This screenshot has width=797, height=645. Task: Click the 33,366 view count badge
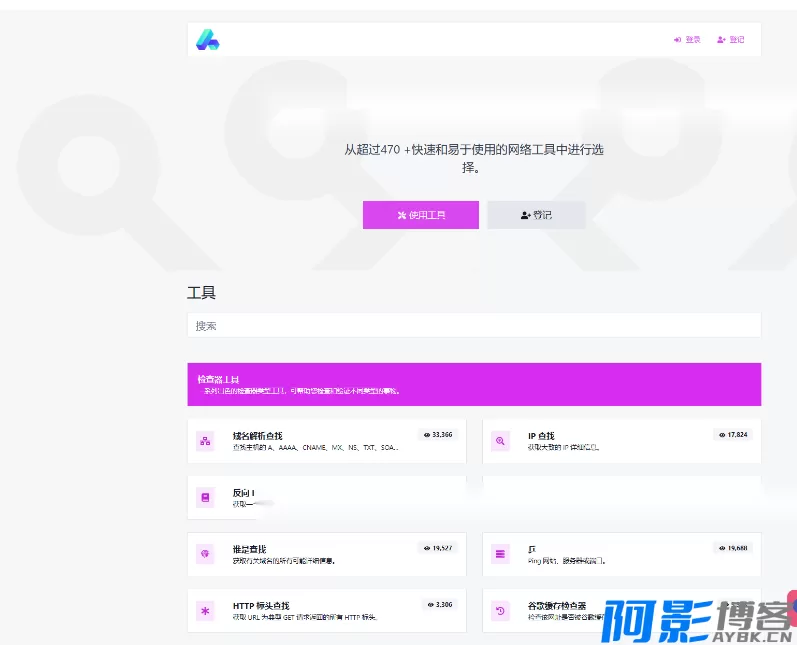438,435
